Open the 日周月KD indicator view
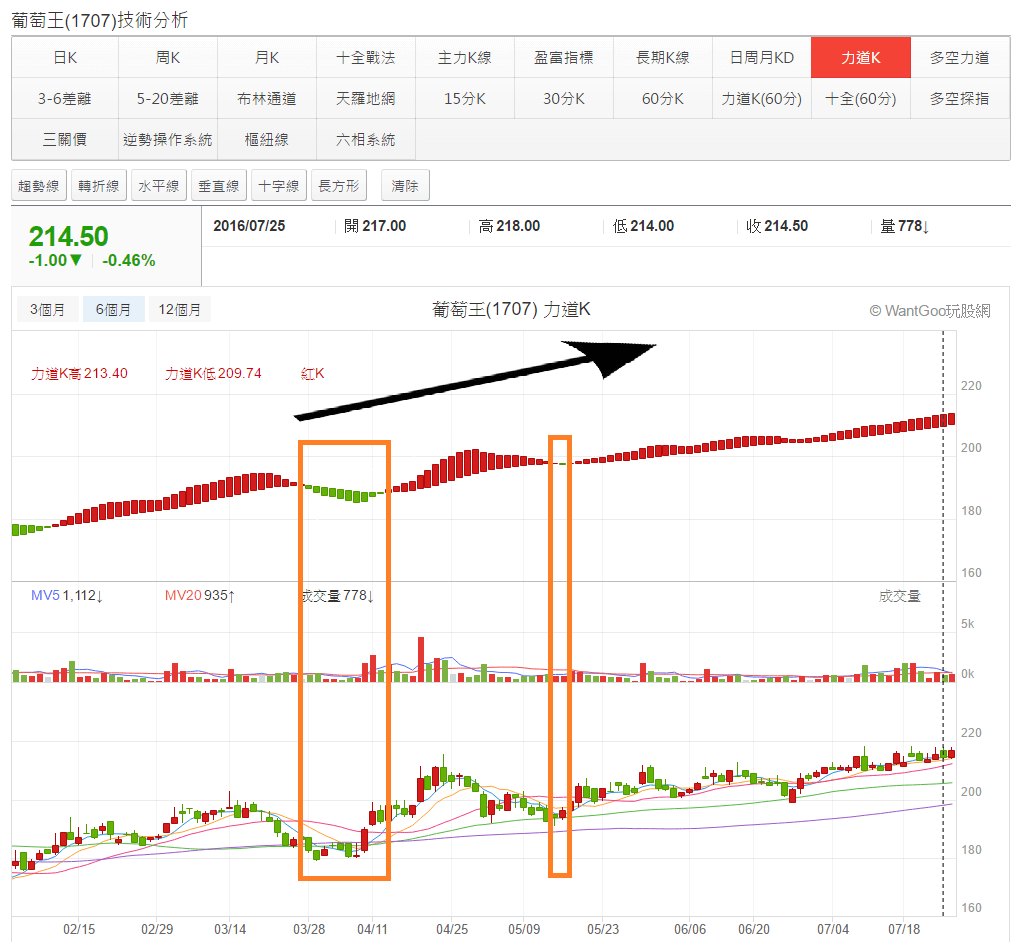Image resolution: width=1015 pixels, height=942 pixels. click(761, 57)
